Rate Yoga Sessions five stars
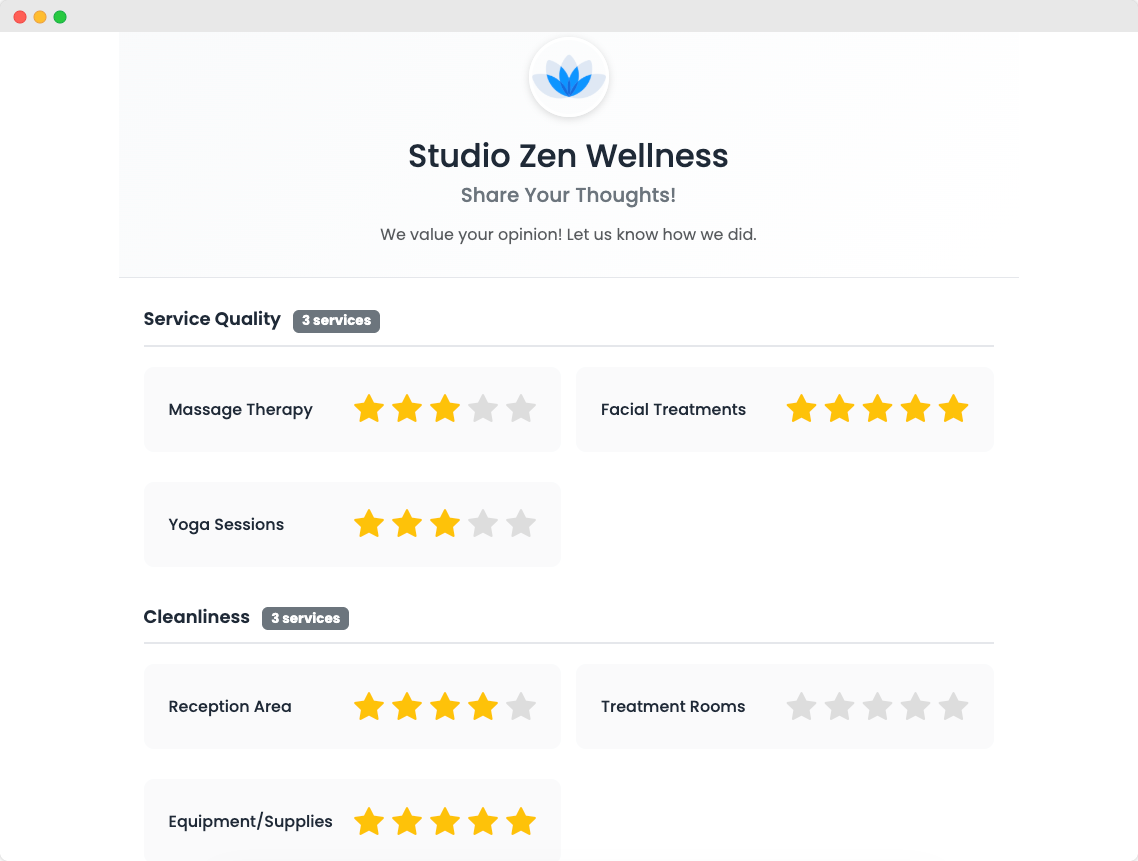The image size is (1138, 861). coord(521,524)
